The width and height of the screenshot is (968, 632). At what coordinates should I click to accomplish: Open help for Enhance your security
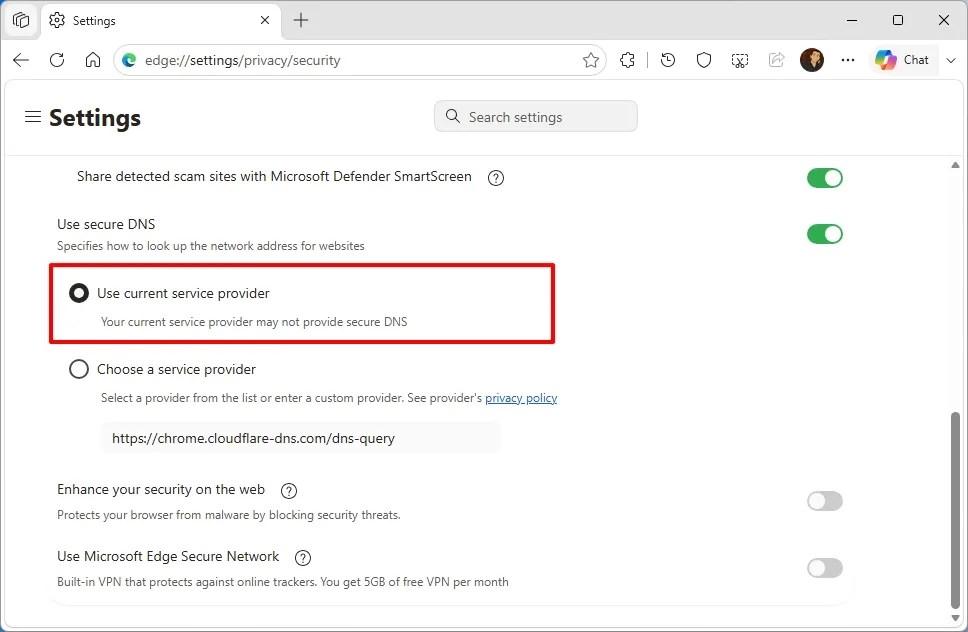tap(289, 491)
